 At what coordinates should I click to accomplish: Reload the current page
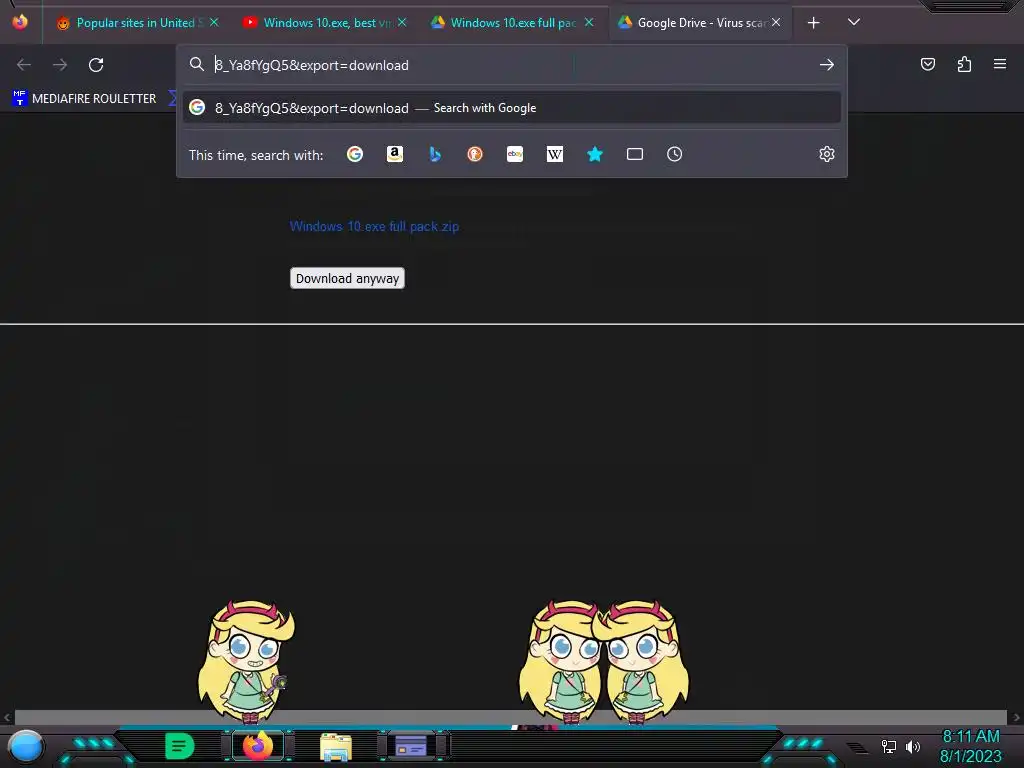(96, 65)
